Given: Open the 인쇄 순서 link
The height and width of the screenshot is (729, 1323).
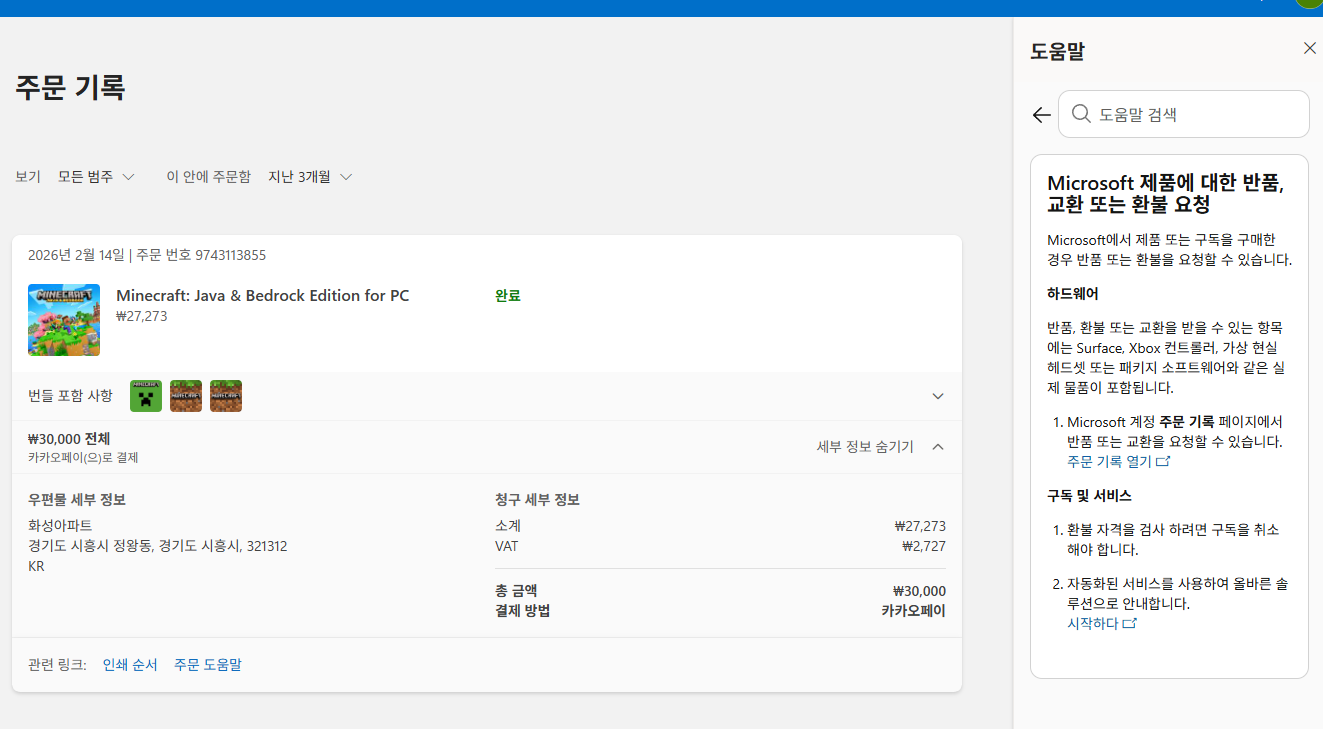Looking at the screenshot, I should (x=130, y=664).
